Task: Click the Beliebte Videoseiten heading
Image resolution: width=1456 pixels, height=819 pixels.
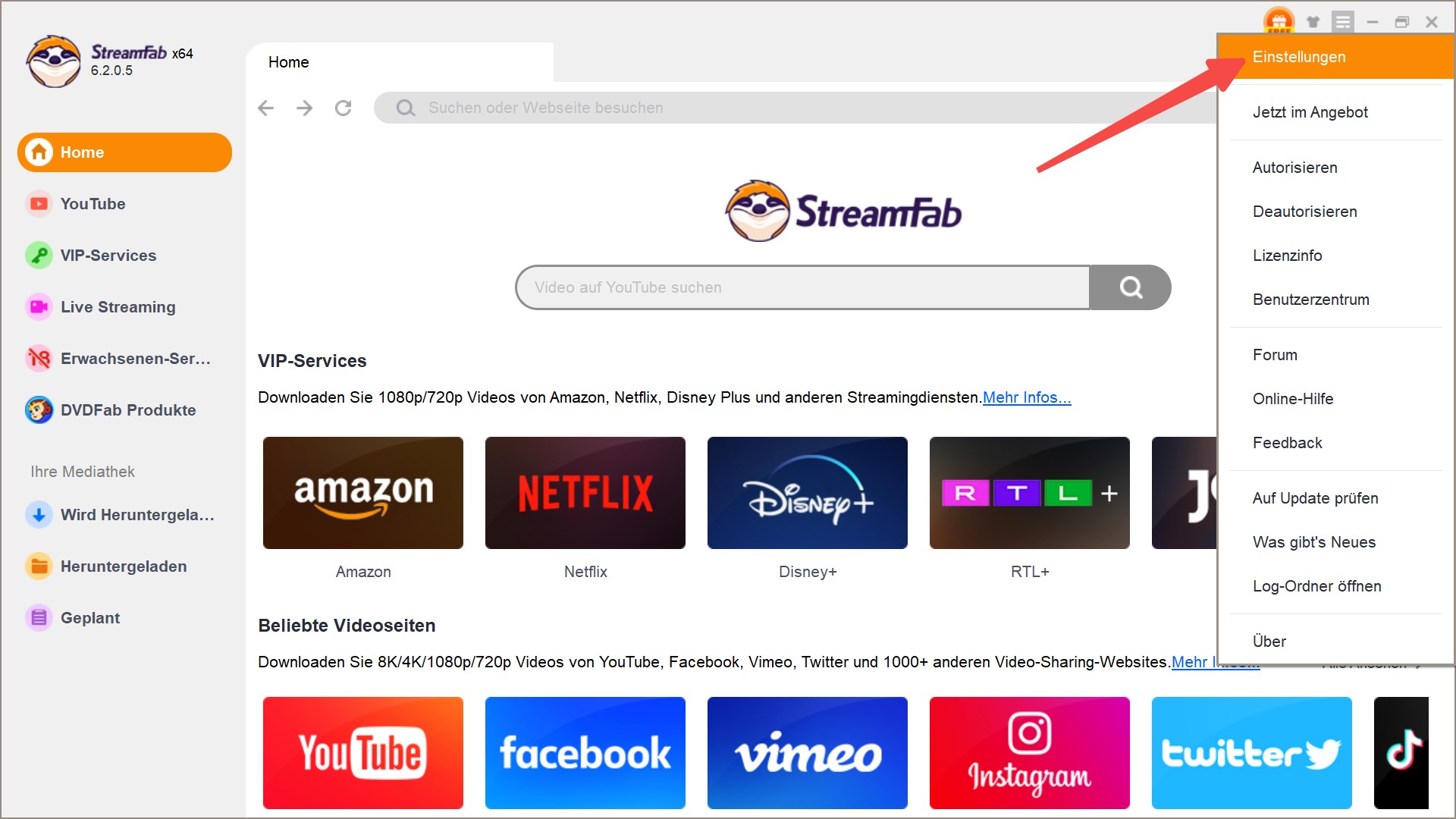Action: pos(347,626)
